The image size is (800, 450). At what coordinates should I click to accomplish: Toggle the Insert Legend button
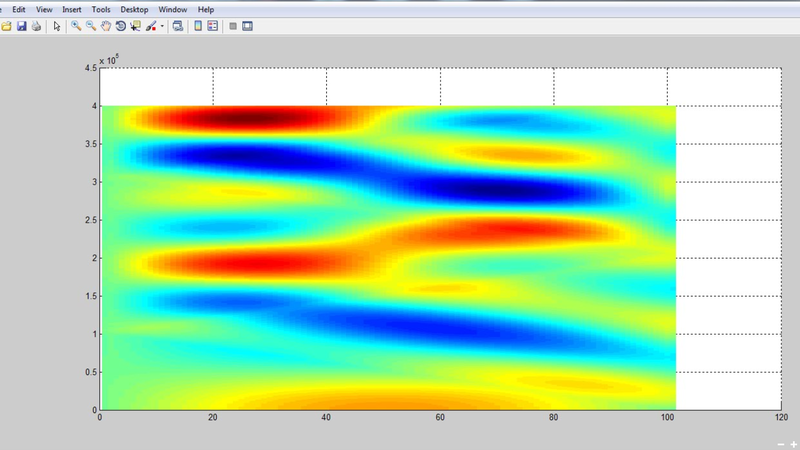[212, 26]
